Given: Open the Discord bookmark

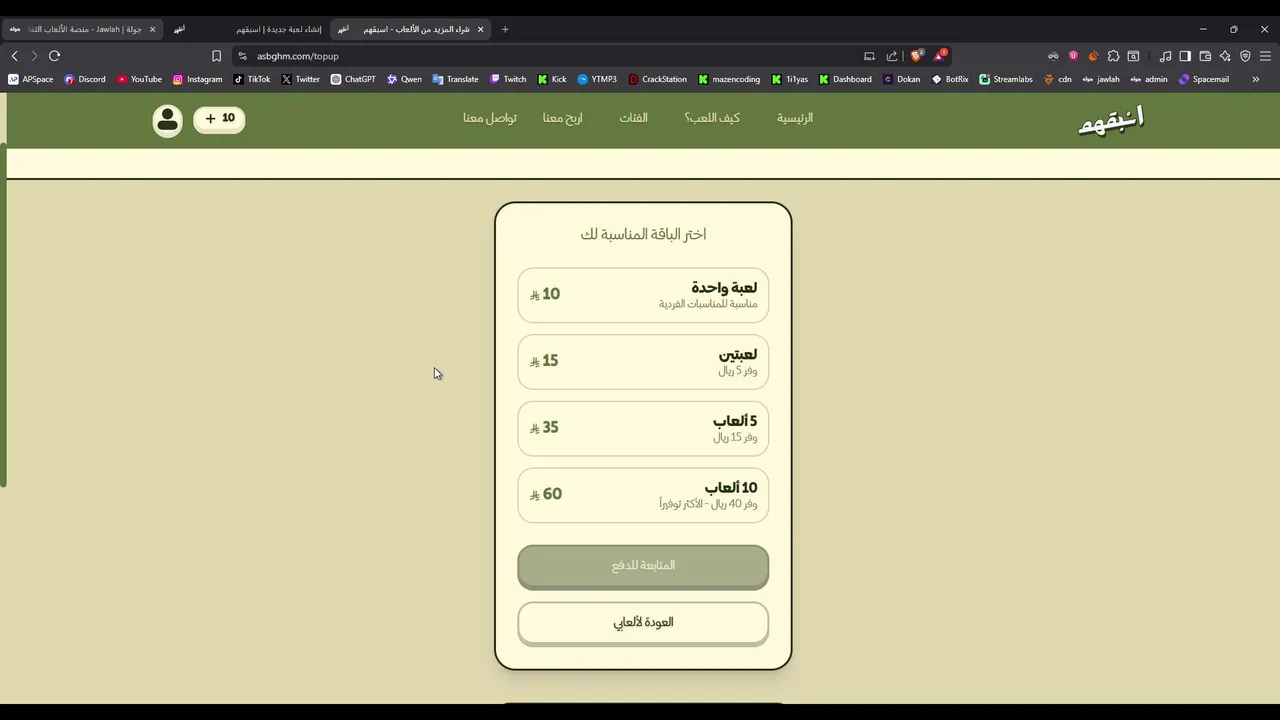Looking at the screenshot, I should click(85, 79).
